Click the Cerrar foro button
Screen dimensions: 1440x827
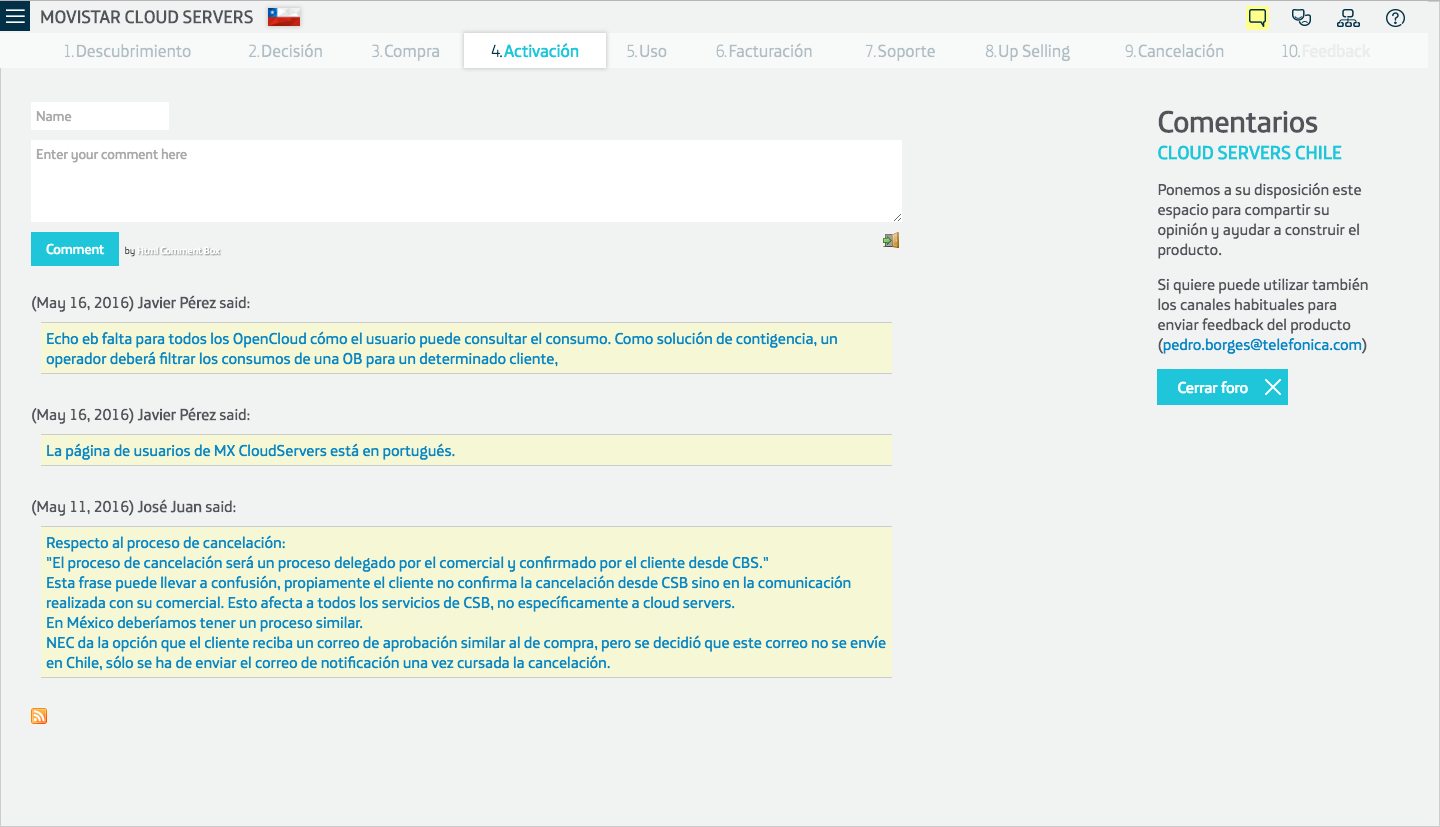coord(1222,387)
